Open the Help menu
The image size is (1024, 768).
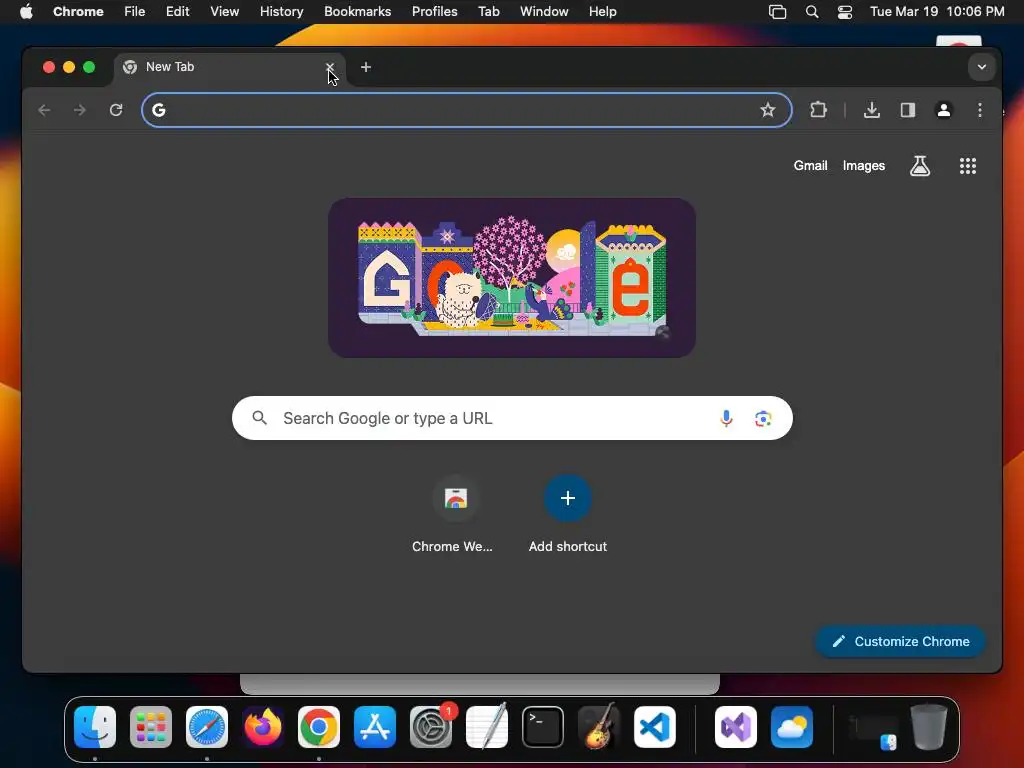[x=602, y=11]
